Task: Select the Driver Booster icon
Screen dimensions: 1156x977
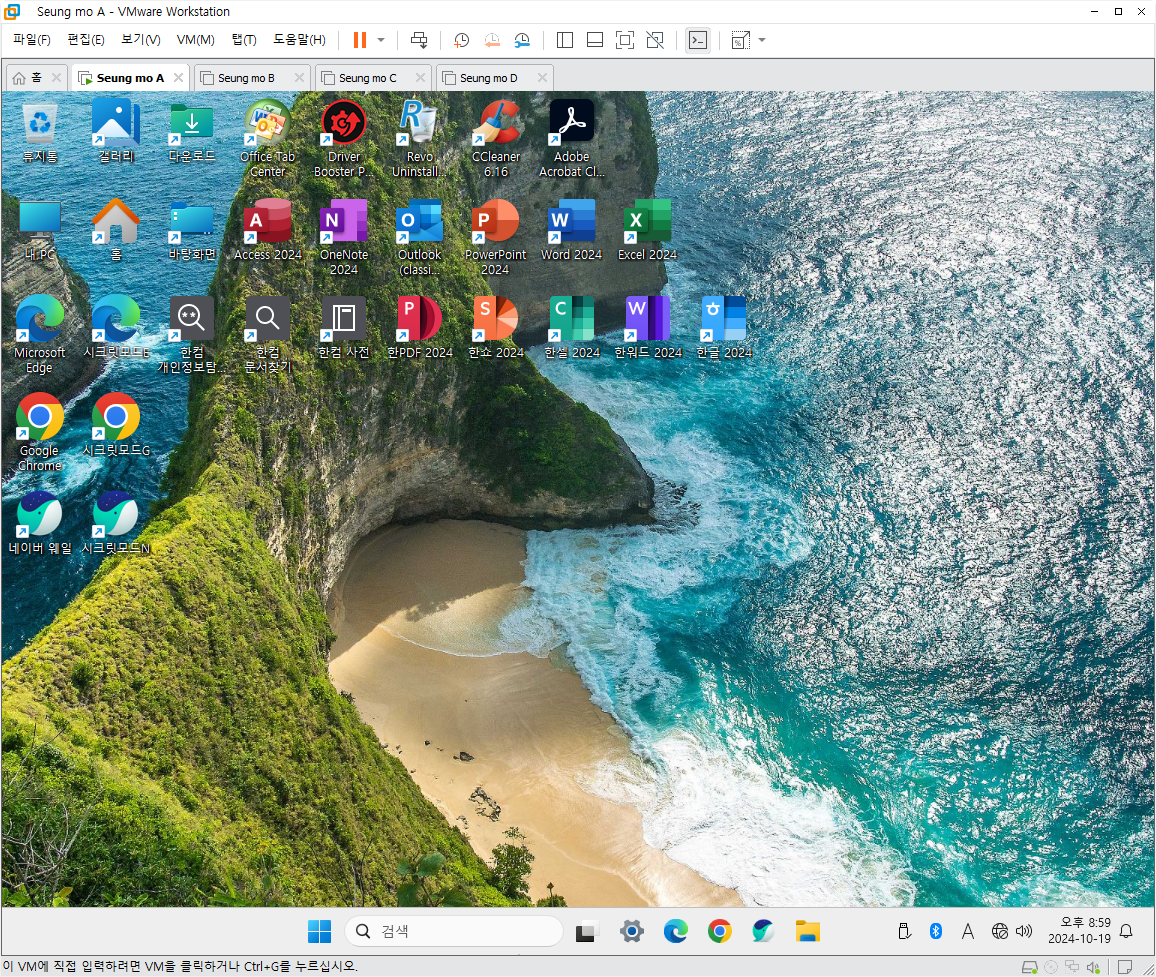Action: click(x=344, y=139)
